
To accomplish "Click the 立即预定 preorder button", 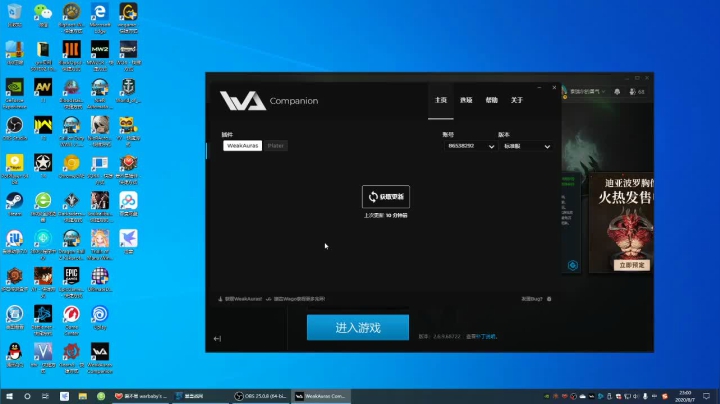I will tap(632, 265).
